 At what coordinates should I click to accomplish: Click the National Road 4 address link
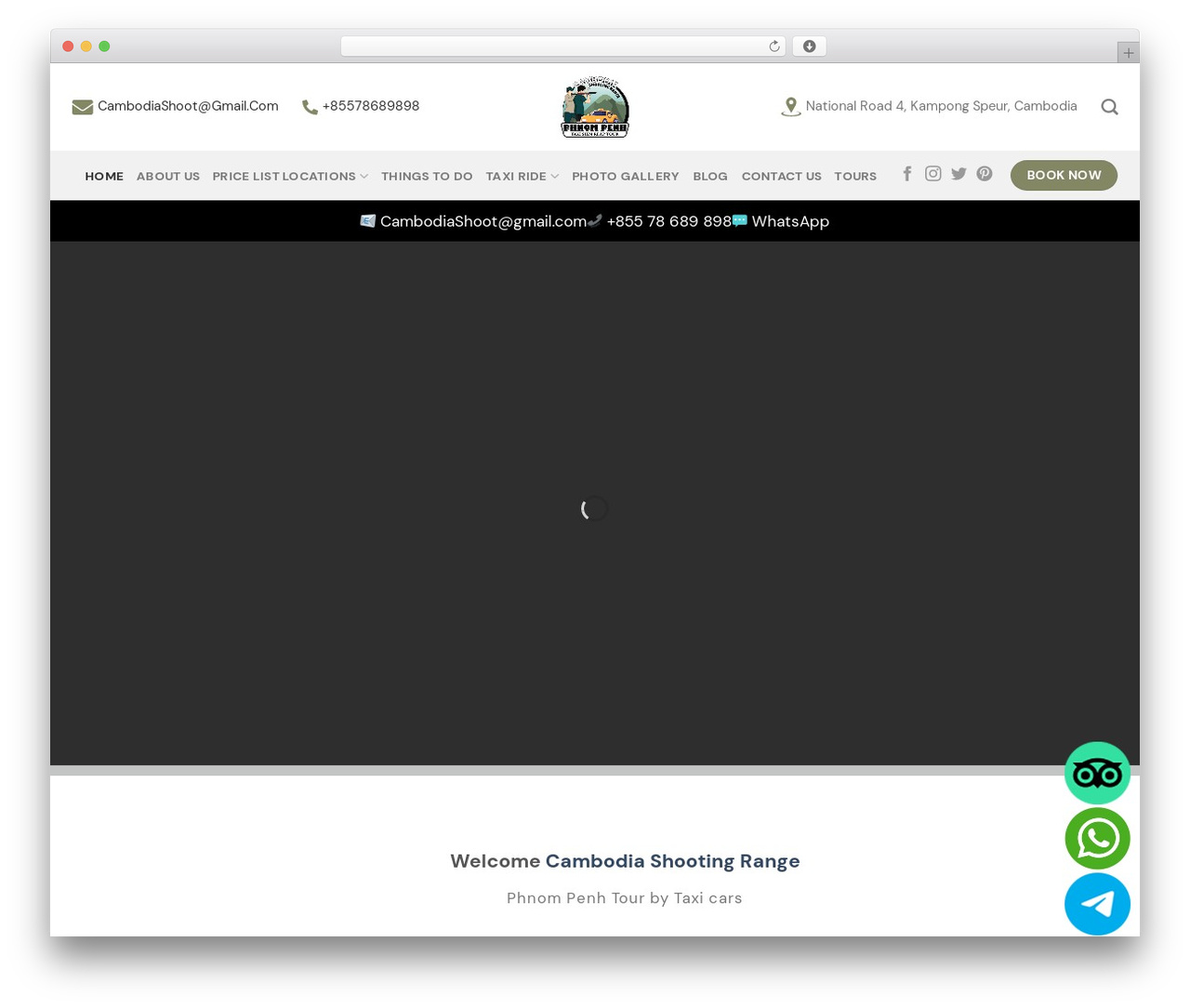[x=941, y=106]
